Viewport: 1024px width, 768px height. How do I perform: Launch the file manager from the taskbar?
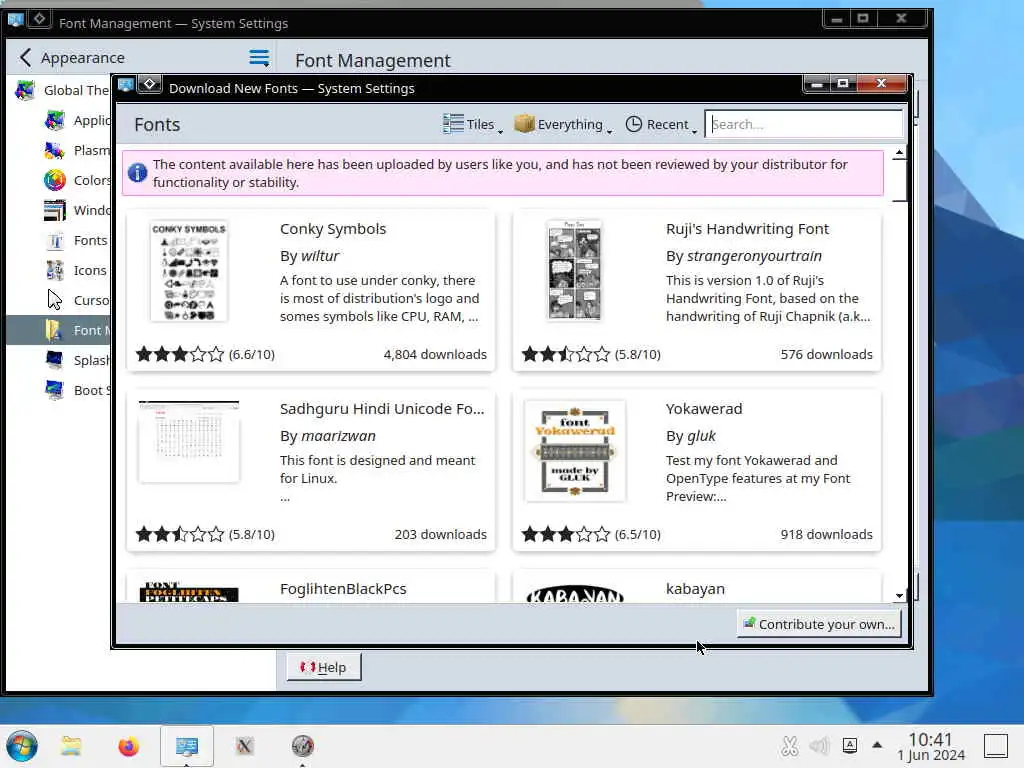pos(71,746)
